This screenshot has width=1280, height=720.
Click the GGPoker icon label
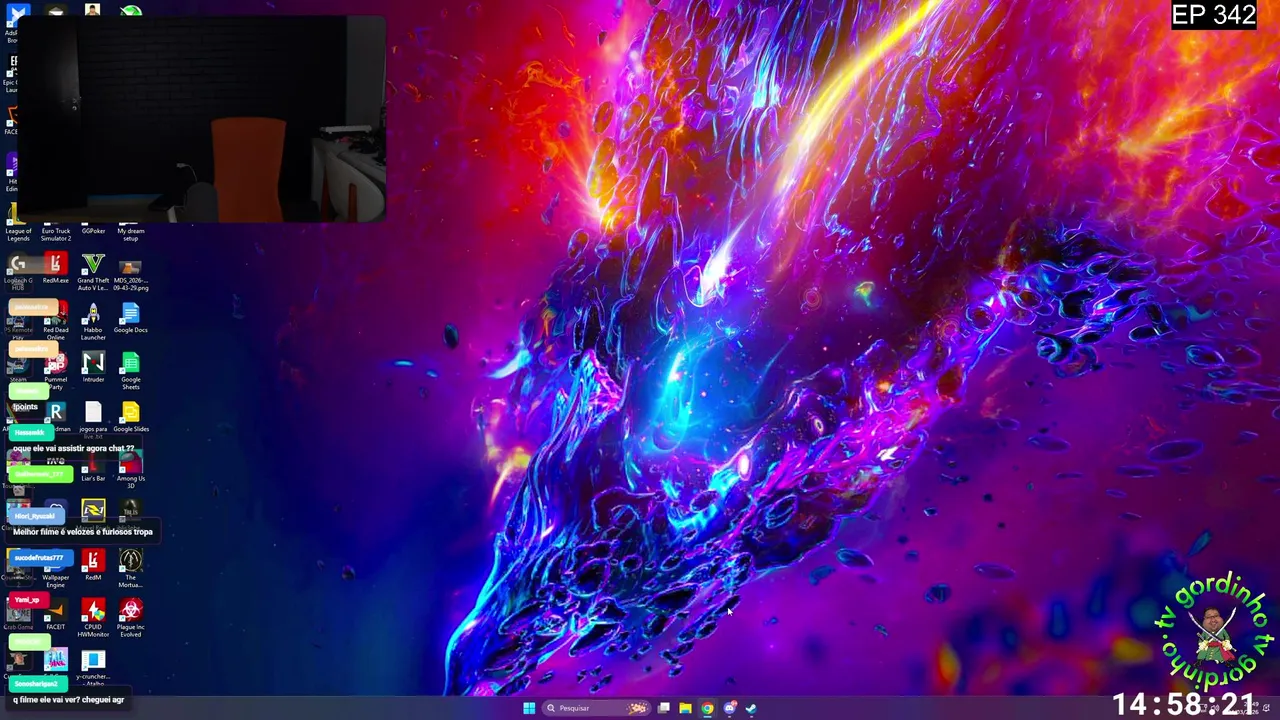pyautogui.click(x=93, y=231)
